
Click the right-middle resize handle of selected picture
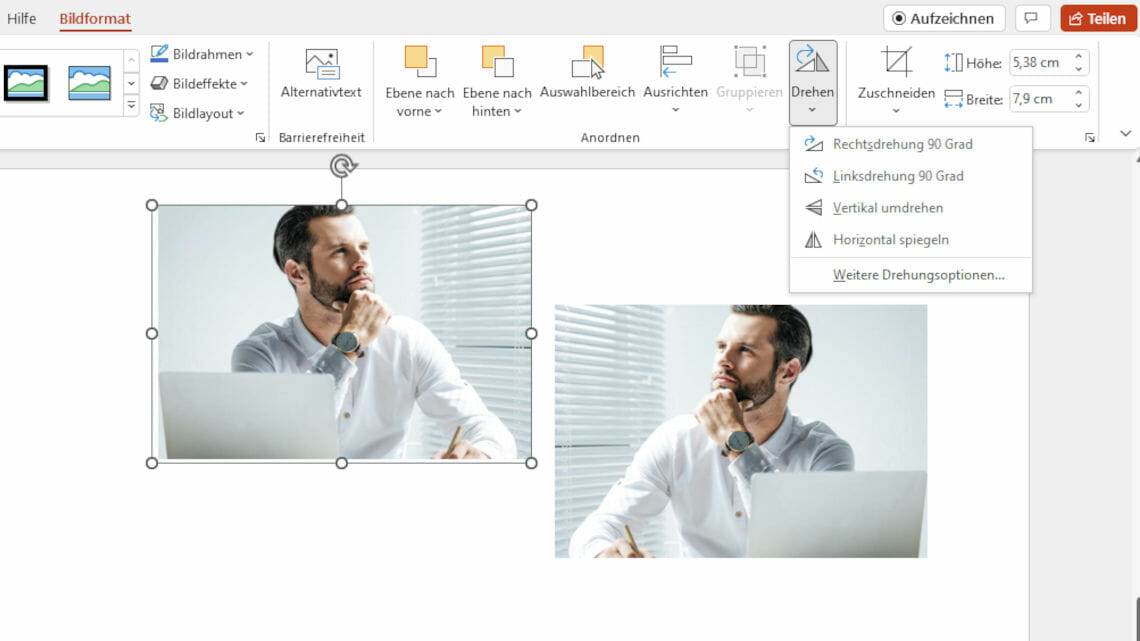pos(531,334)
